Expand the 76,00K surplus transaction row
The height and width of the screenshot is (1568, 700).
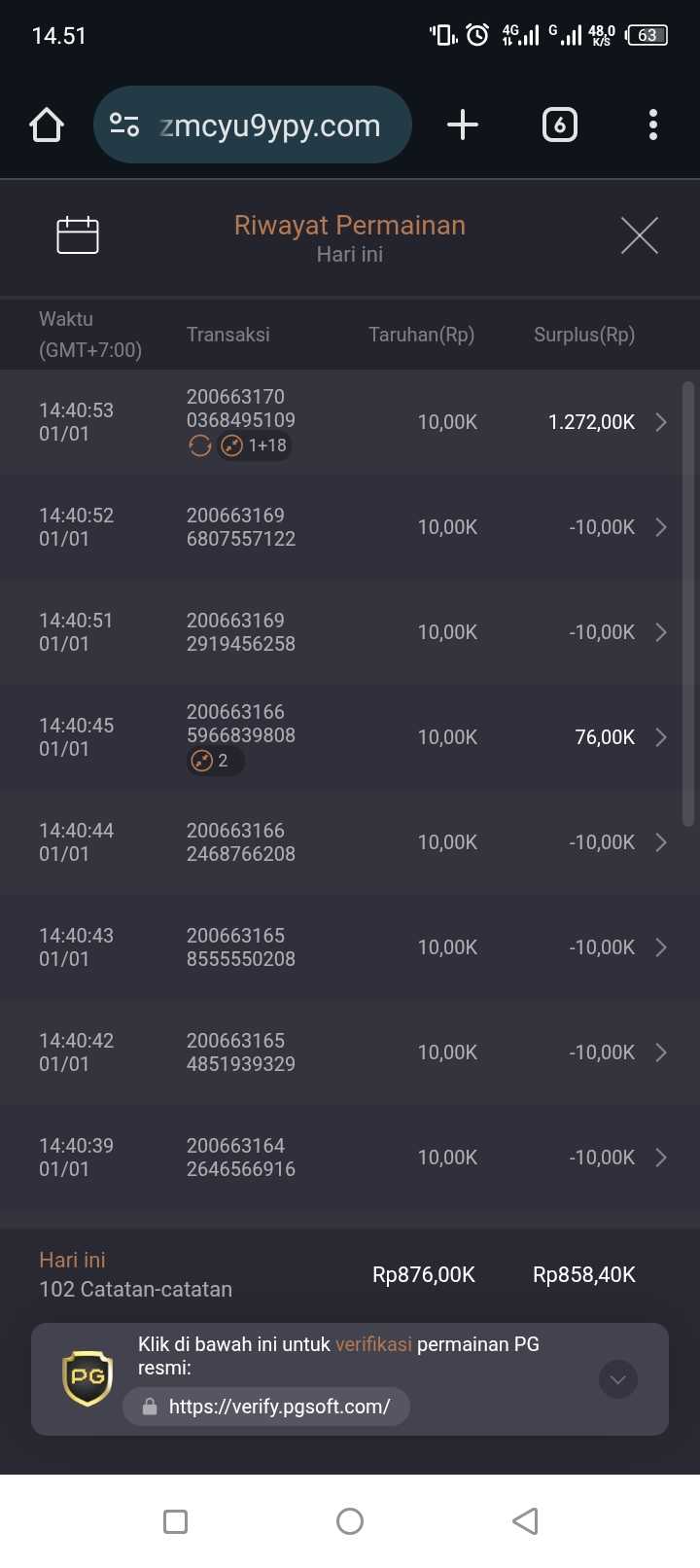[x=661, y=737]
